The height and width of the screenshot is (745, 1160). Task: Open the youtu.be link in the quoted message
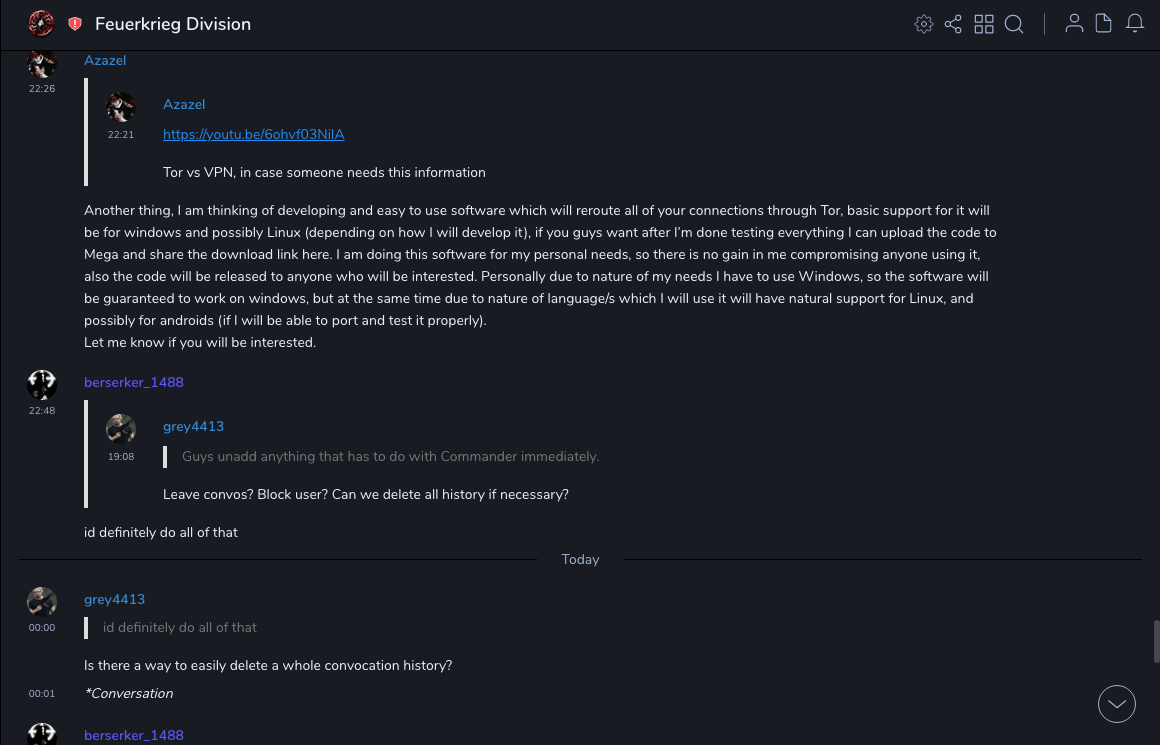(253, 134)
